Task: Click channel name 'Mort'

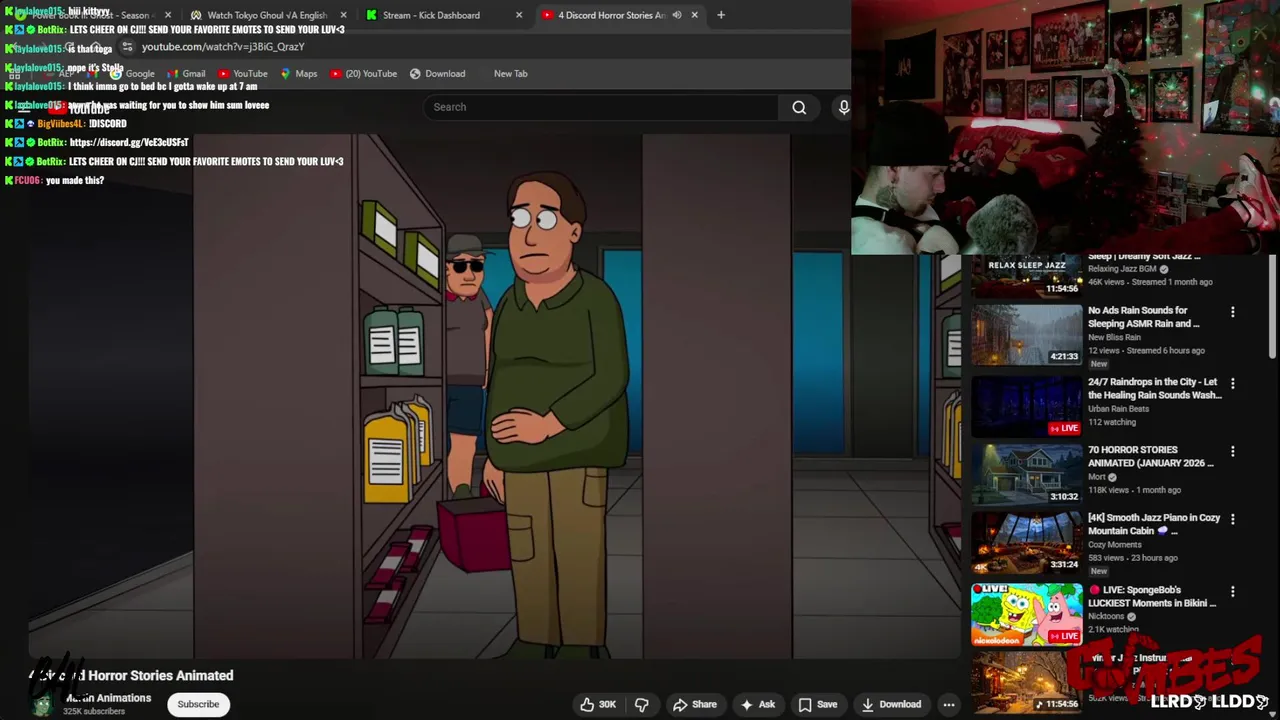Action: 1097,477
